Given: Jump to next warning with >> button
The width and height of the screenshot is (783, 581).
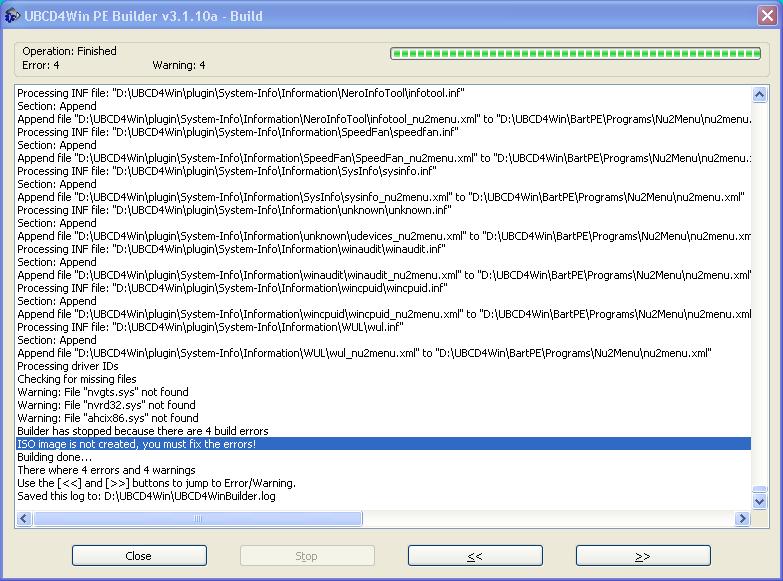Looking at the screenshot, I should click(x=643, y=556).
